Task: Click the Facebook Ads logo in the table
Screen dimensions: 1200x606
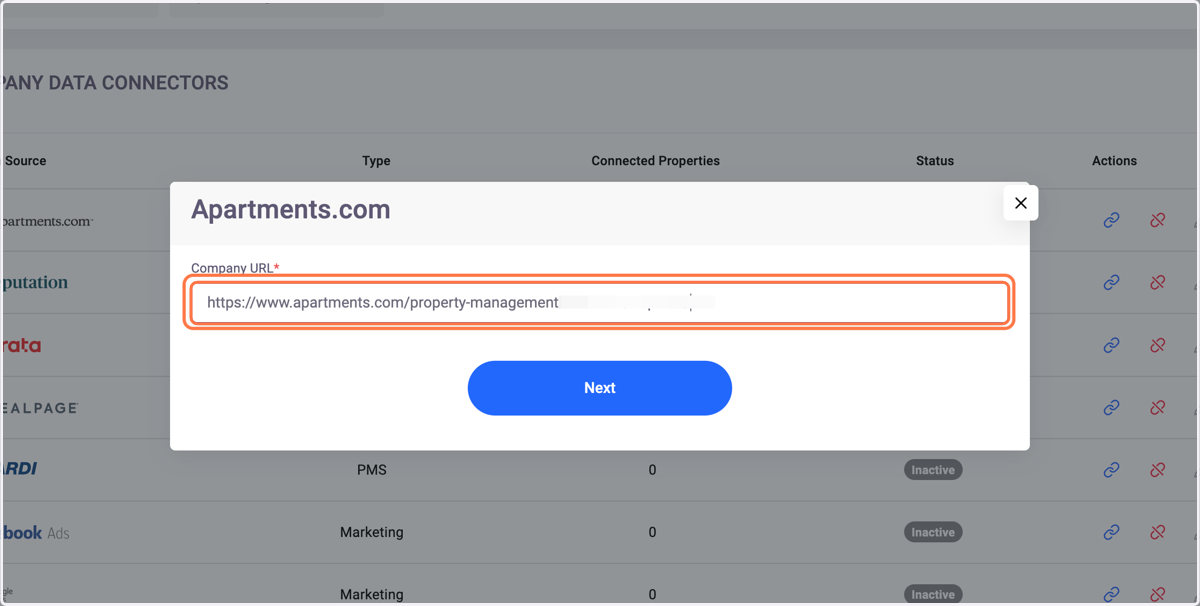Action: tap(36, 532)
